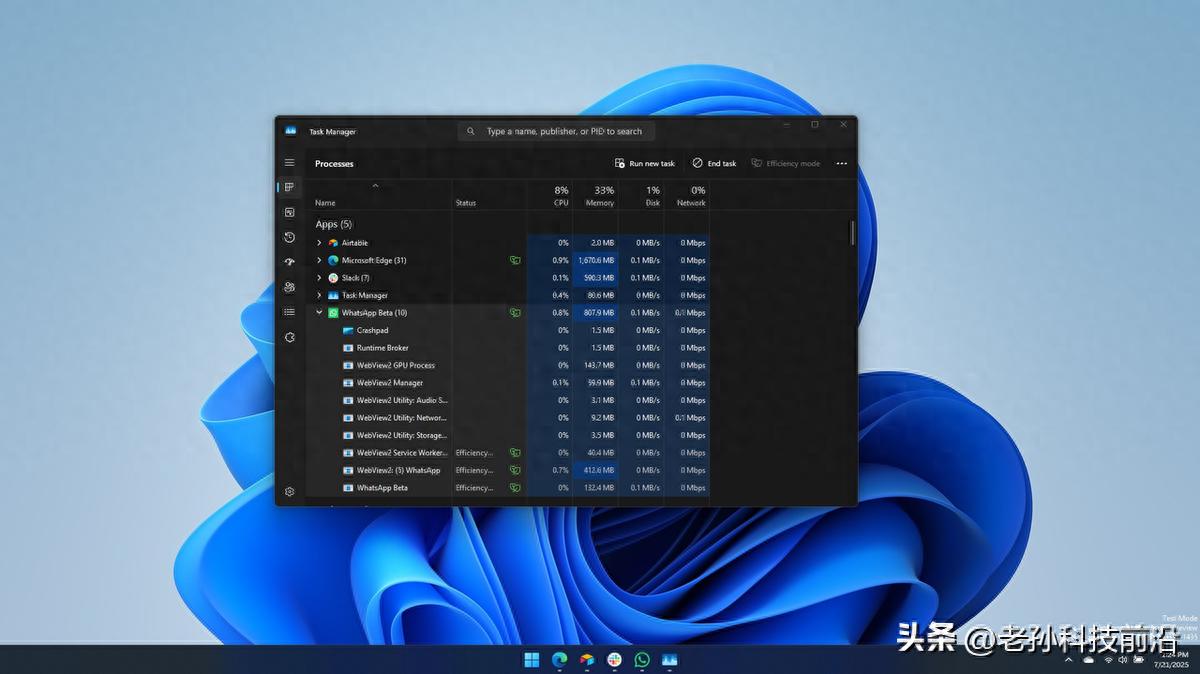Open the Startup apps page in sidebar

(289, 262)
